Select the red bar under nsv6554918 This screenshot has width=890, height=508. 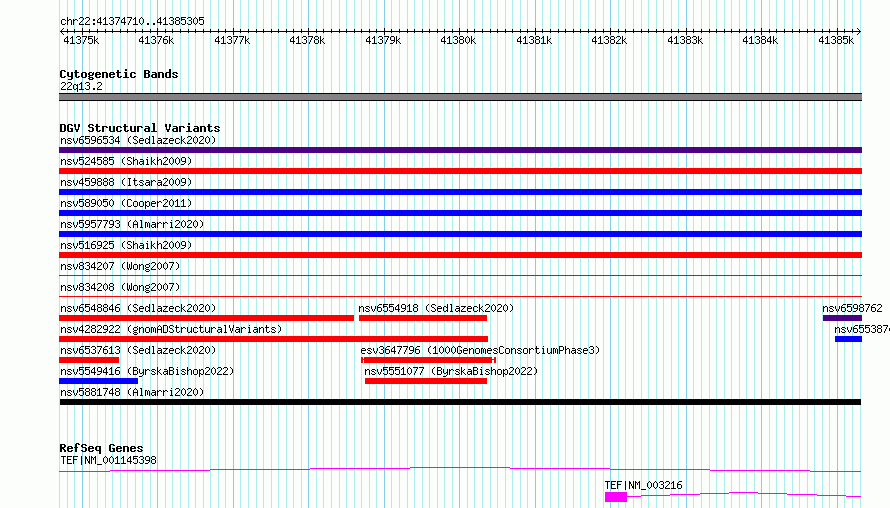click(x=423, y=318)
